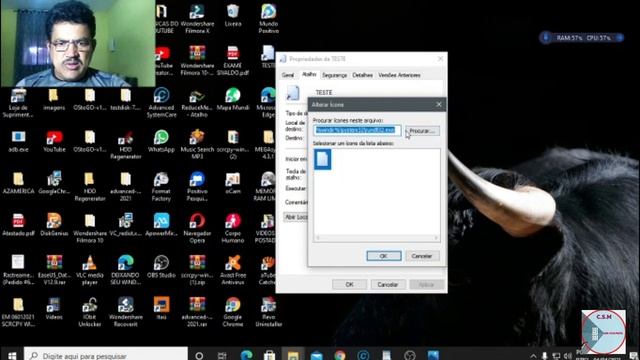Screen dimensions: 640x360
Task: Open Loja de Suprimentos shortcut
Action: click(18, 102)
